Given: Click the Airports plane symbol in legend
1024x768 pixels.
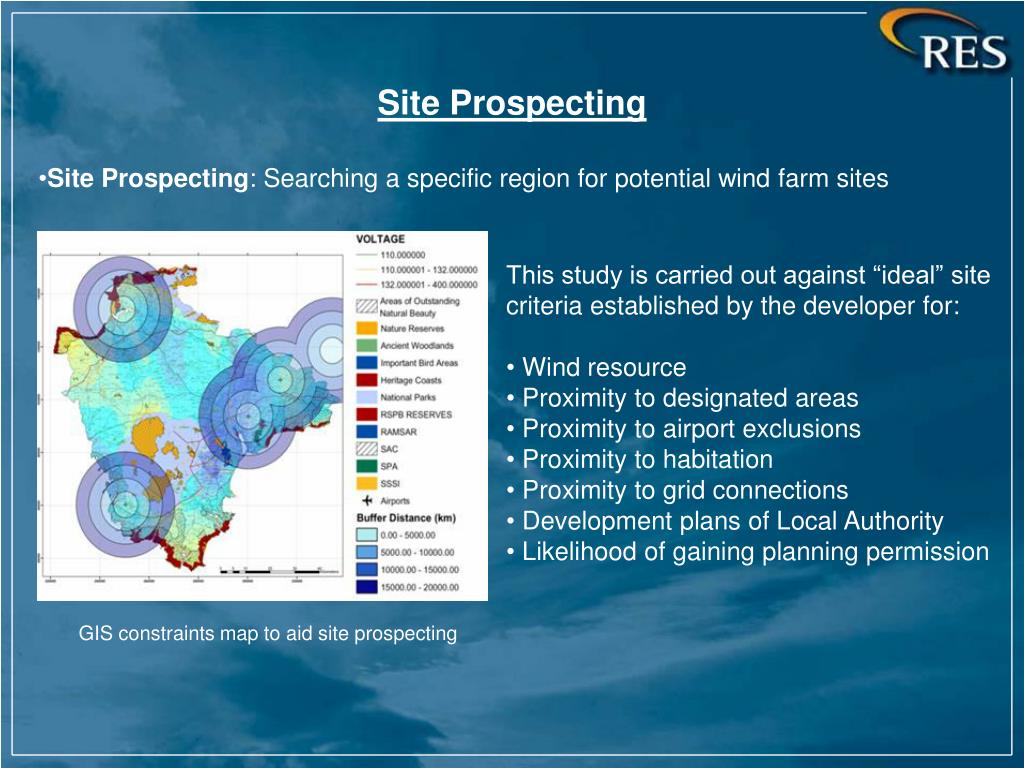Looking at the screenshot, I should tap(367, 501).
